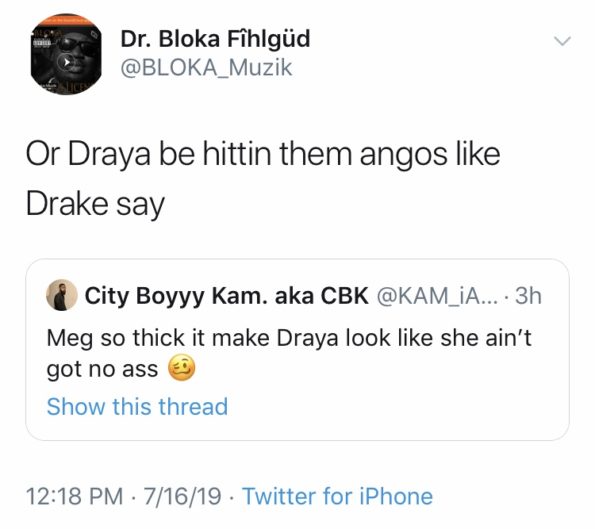Tap 'got no ass' quoted text line

[102, 369]
